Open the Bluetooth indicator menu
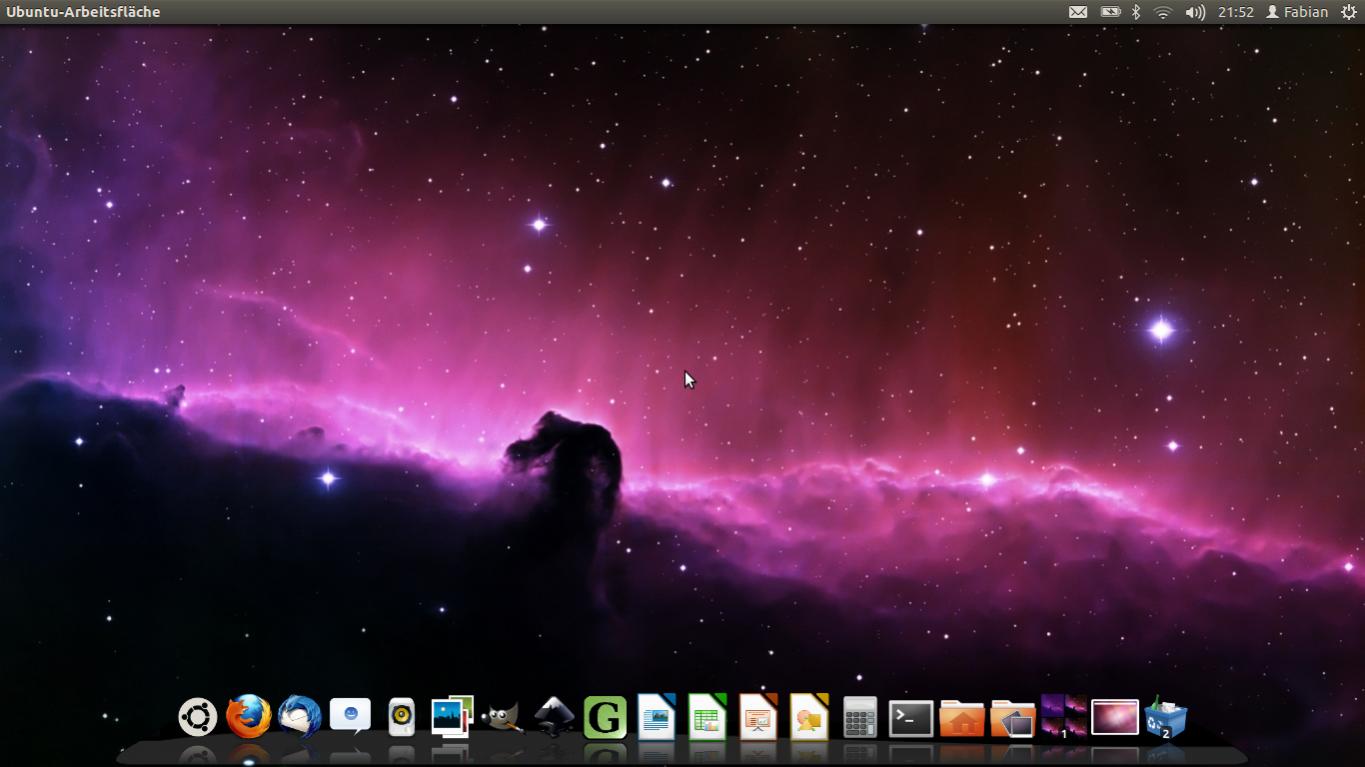 click(x=1135, y=12)
